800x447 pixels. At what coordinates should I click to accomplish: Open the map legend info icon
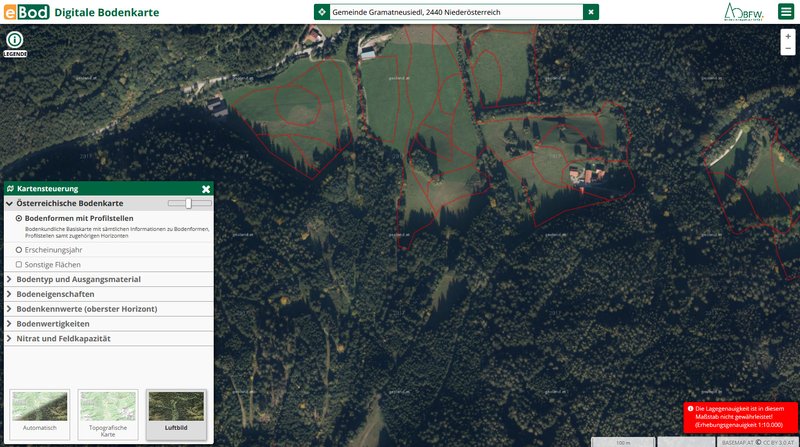click(x=14, y=40)
